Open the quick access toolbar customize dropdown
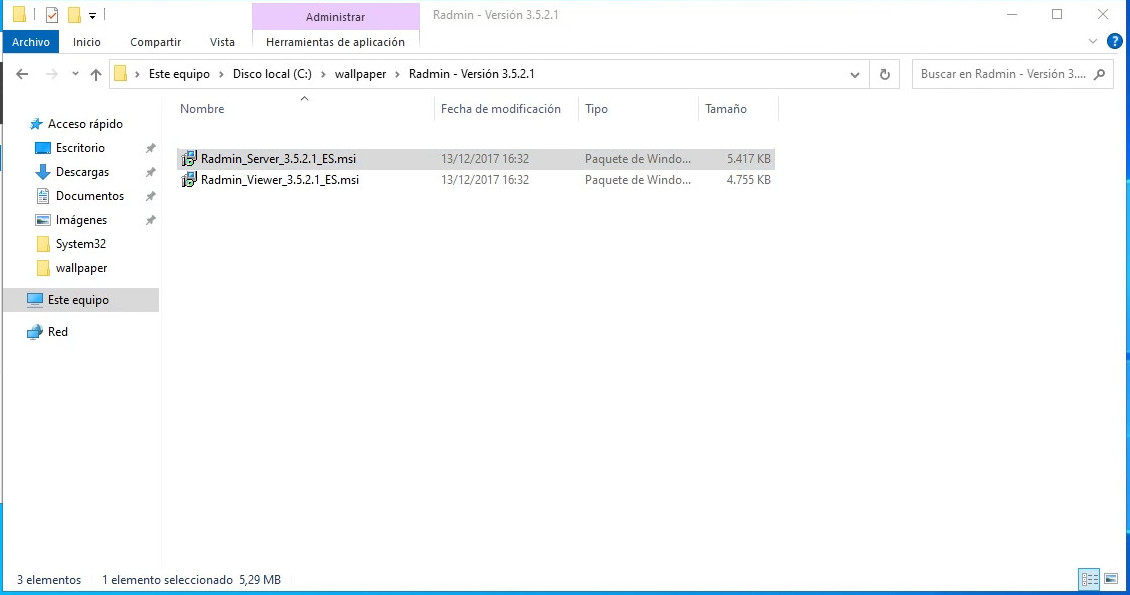The height and width of the screenshot is (595, 1130). coord(92,15)
